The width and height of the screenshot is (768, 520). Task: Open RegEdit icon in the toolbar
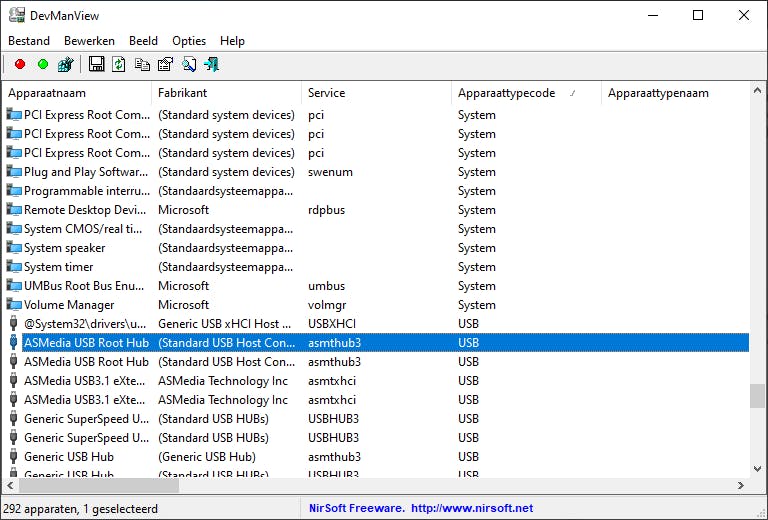pyautogui.click(x=66, y=65)
